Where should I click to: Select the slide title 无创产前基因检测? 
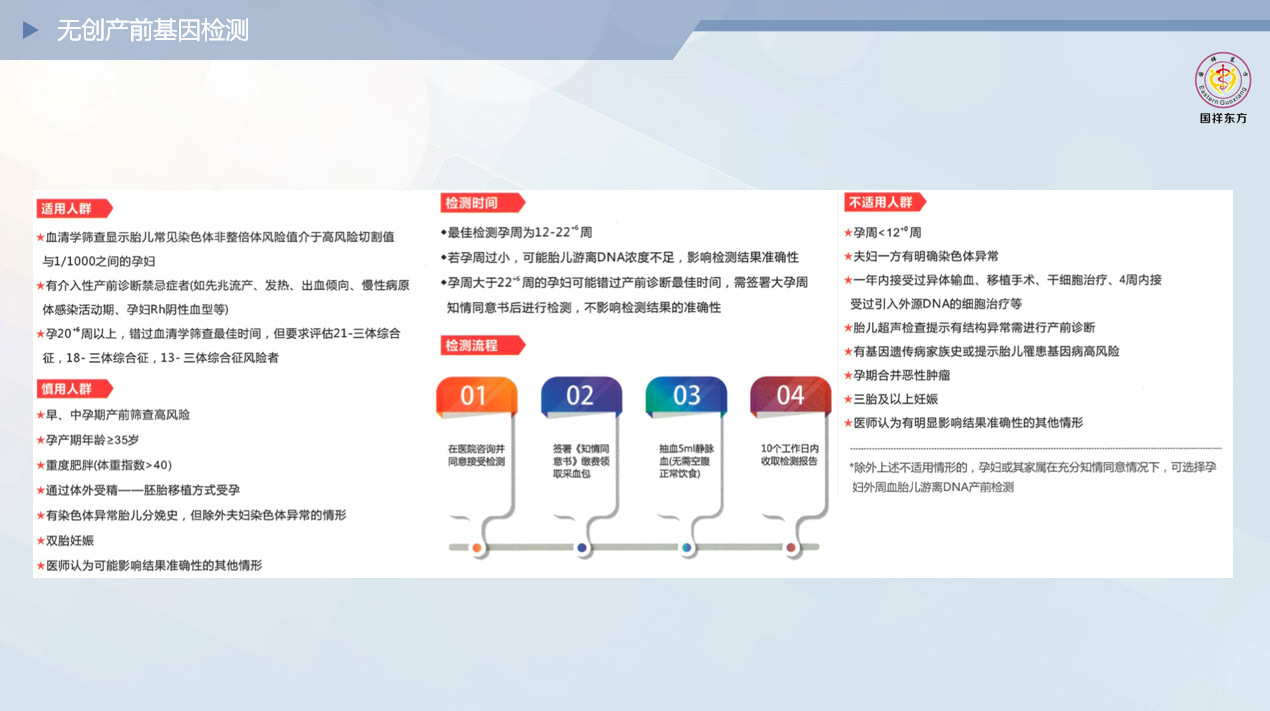(x=152, y=31)
